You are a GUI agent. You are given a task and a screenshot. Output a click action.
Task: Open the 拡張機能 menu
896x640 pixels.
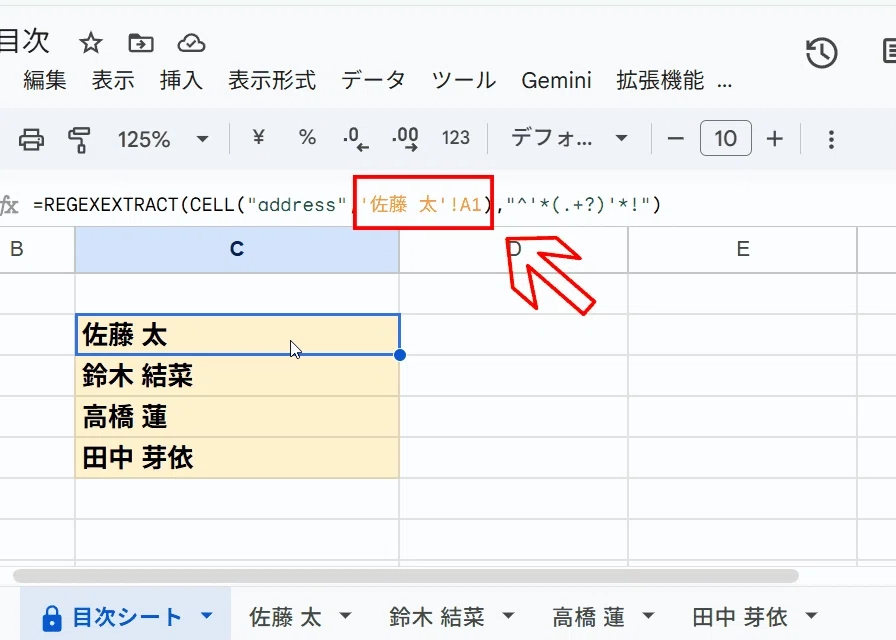[660, 80]
